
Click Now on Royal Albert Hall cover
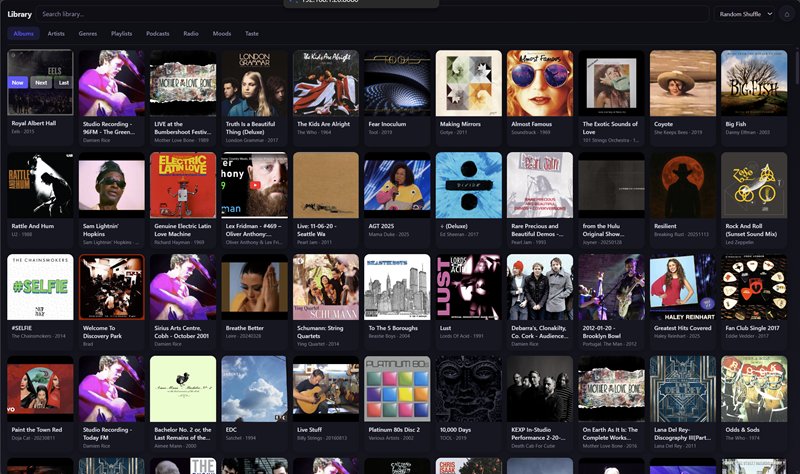point(18,82)
